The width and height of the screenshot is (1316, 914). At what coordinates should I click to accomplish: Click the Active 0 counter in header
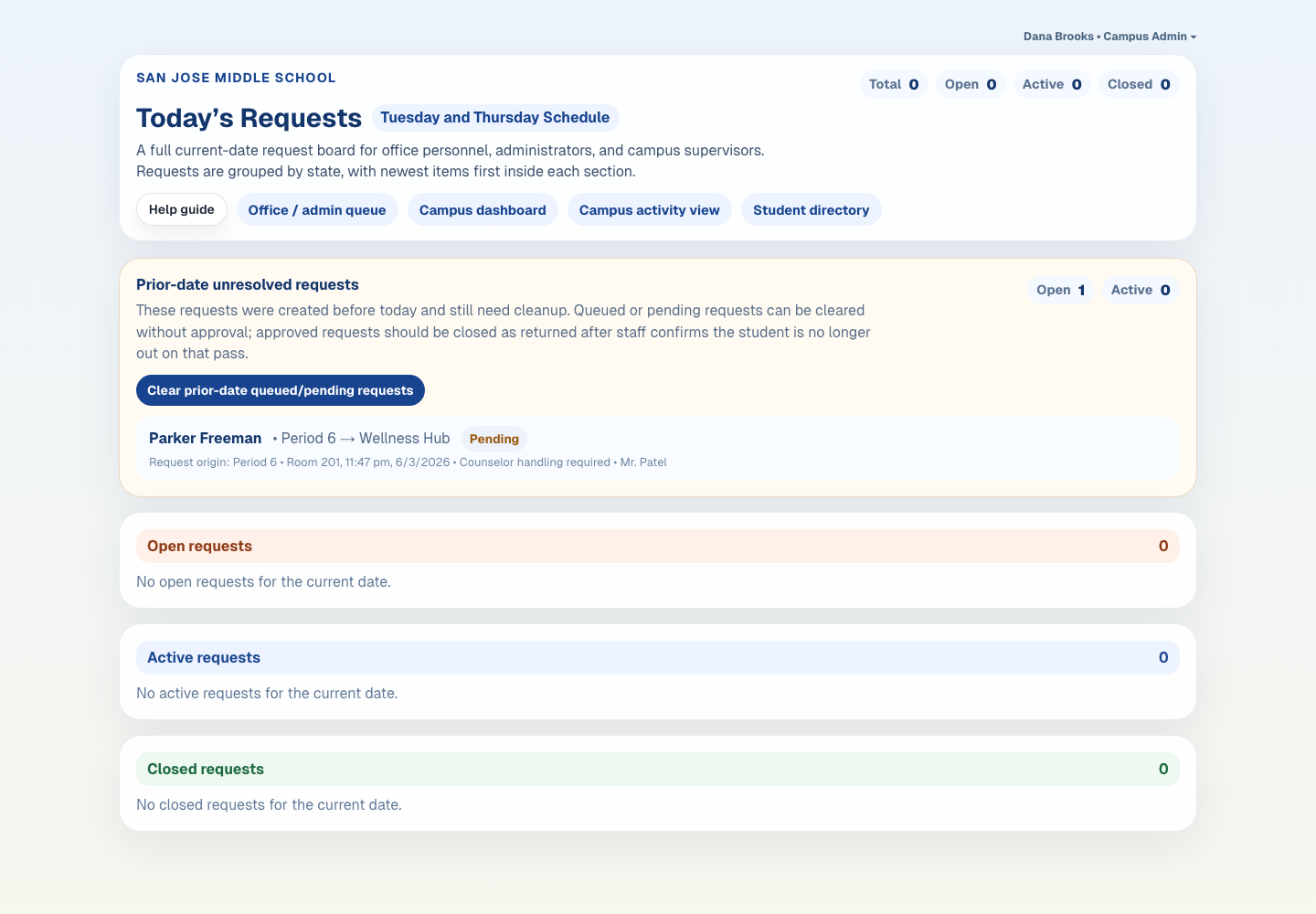tap(1052, 84)
